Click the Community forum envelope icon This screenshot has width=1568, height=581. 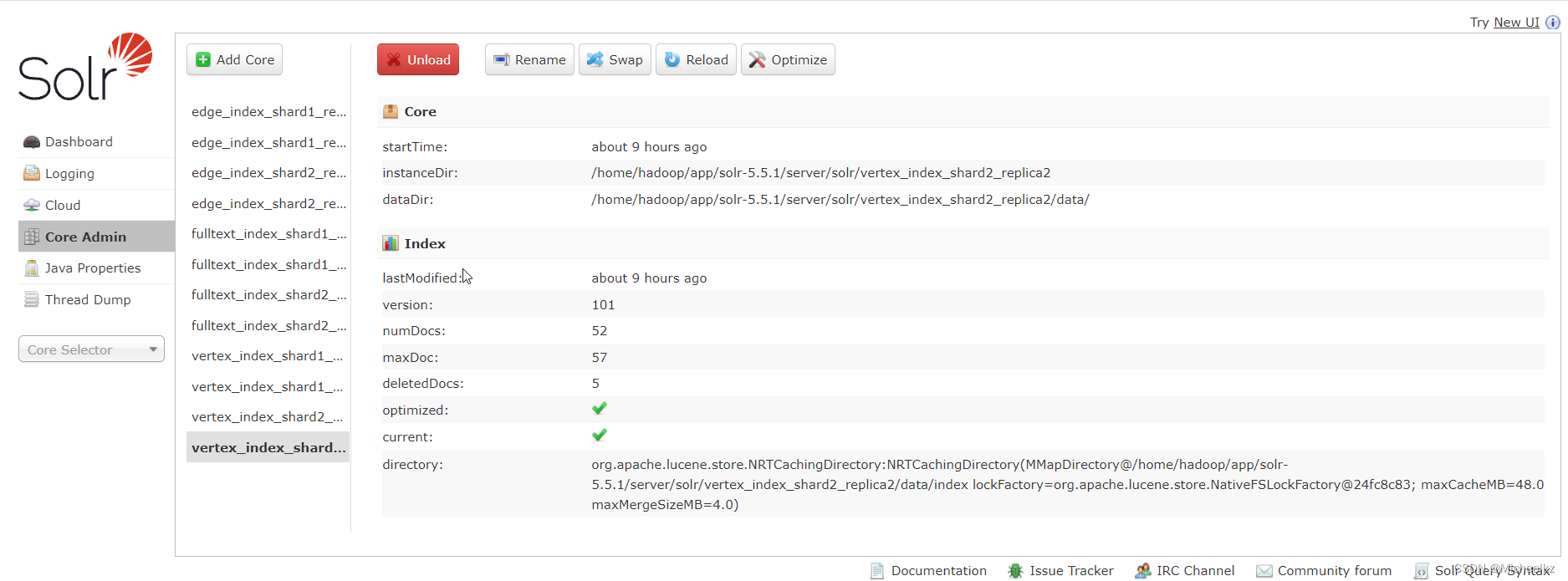click(x=1264, y=571)
